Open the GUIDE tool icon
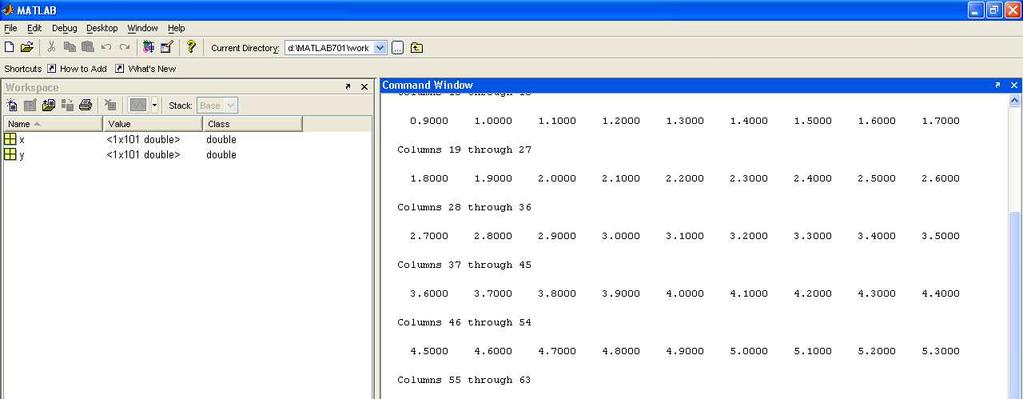Screen dimensions: 1023x399 [166, 47]
